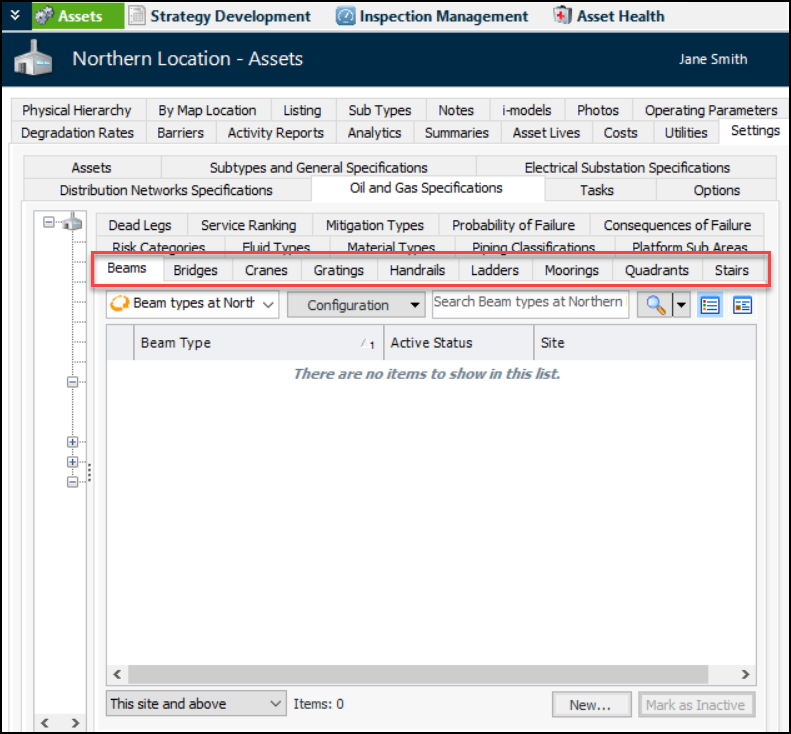
Task: Open the Summaries tab
Action: click(x=457, y=133)
